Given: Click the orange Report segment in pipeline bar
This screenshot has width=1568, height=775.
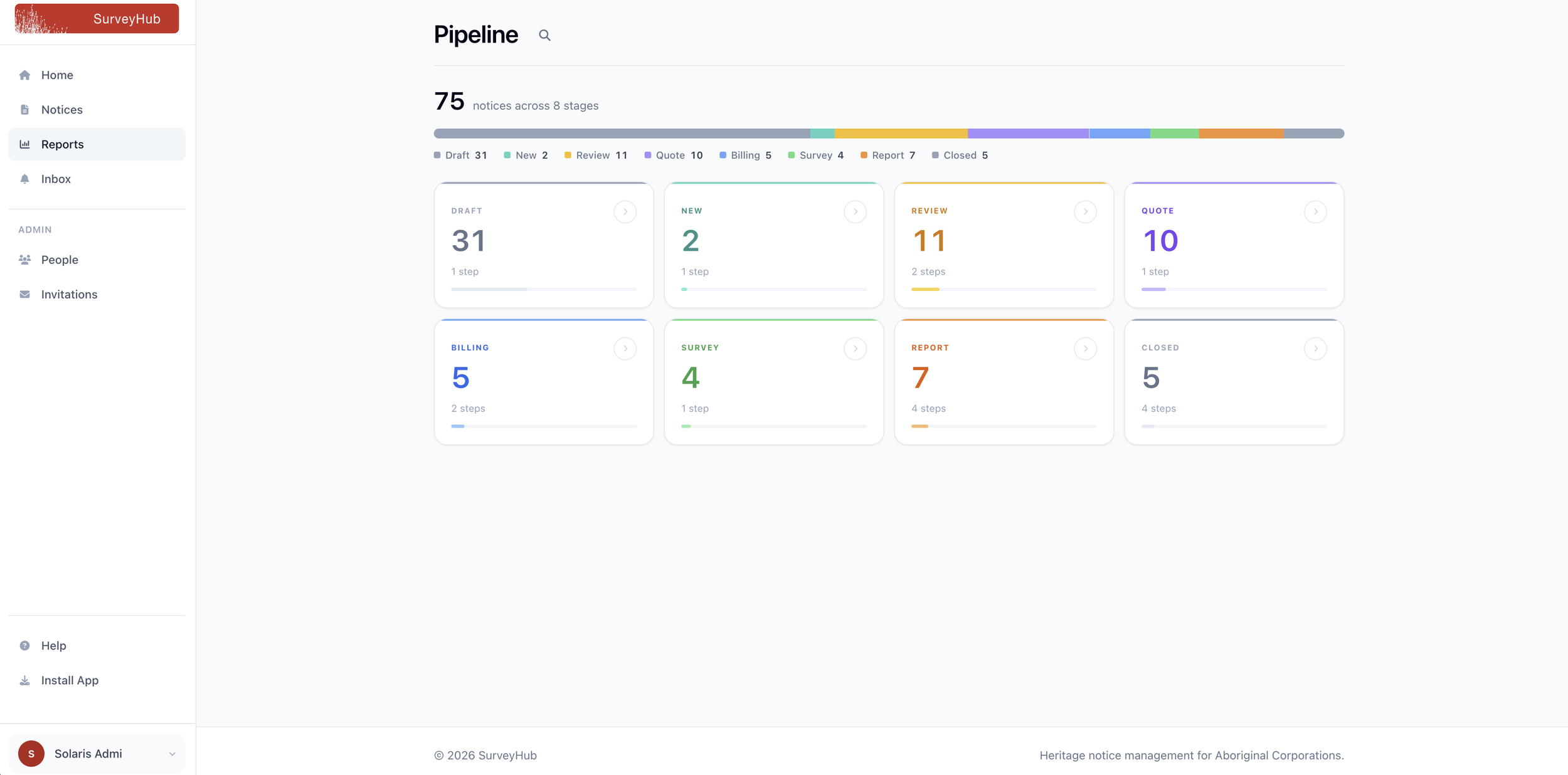Looking at the screenshot, I should coord(1241,134).
